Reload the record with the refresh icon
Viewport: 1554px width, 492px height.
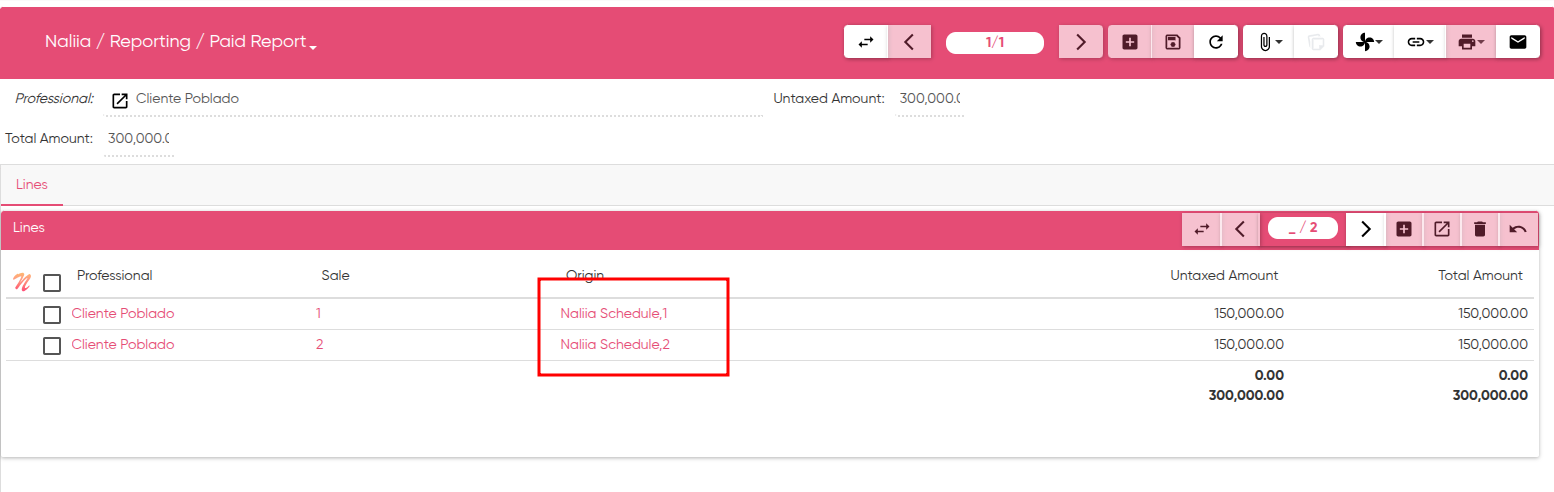tap(1216, 42)
